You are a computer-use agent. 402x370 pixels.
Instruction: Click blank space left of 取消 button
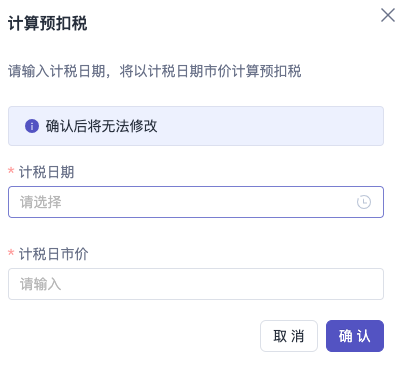133,336
